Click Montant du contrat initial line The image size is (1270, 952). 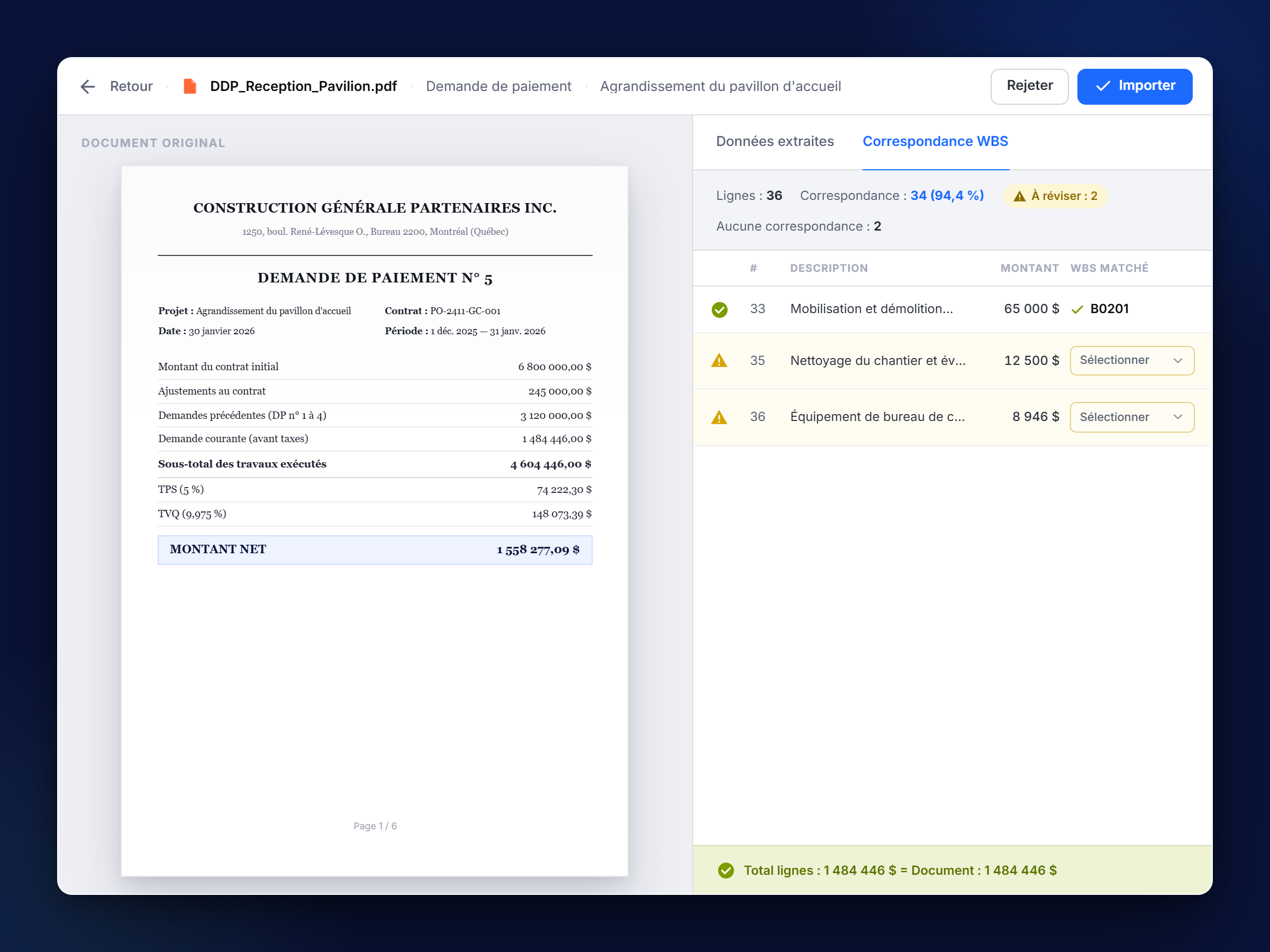click(x=374, y=367)
